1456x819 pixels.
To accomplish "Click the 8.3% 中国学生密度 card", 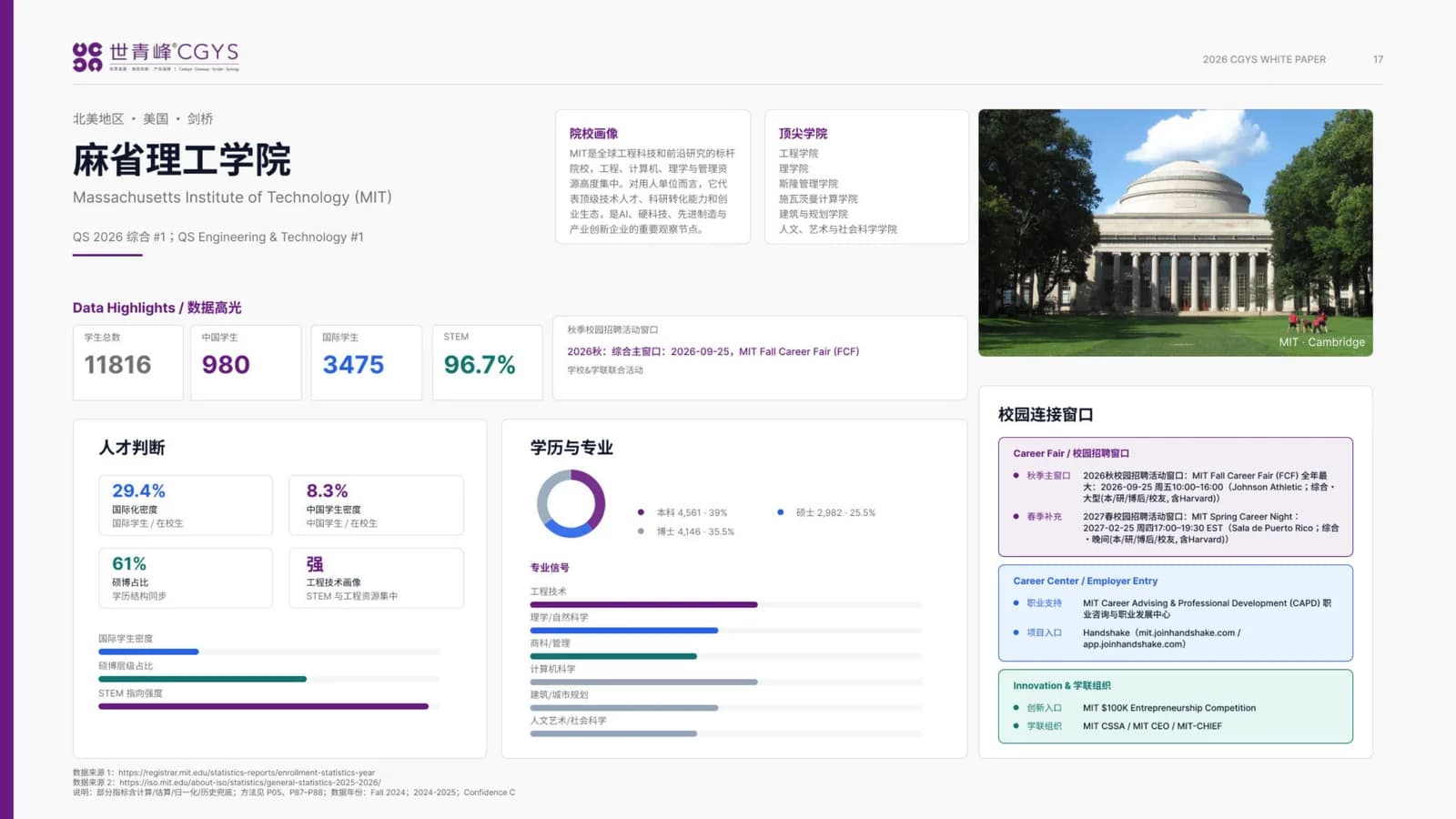I will click(376, 505).
